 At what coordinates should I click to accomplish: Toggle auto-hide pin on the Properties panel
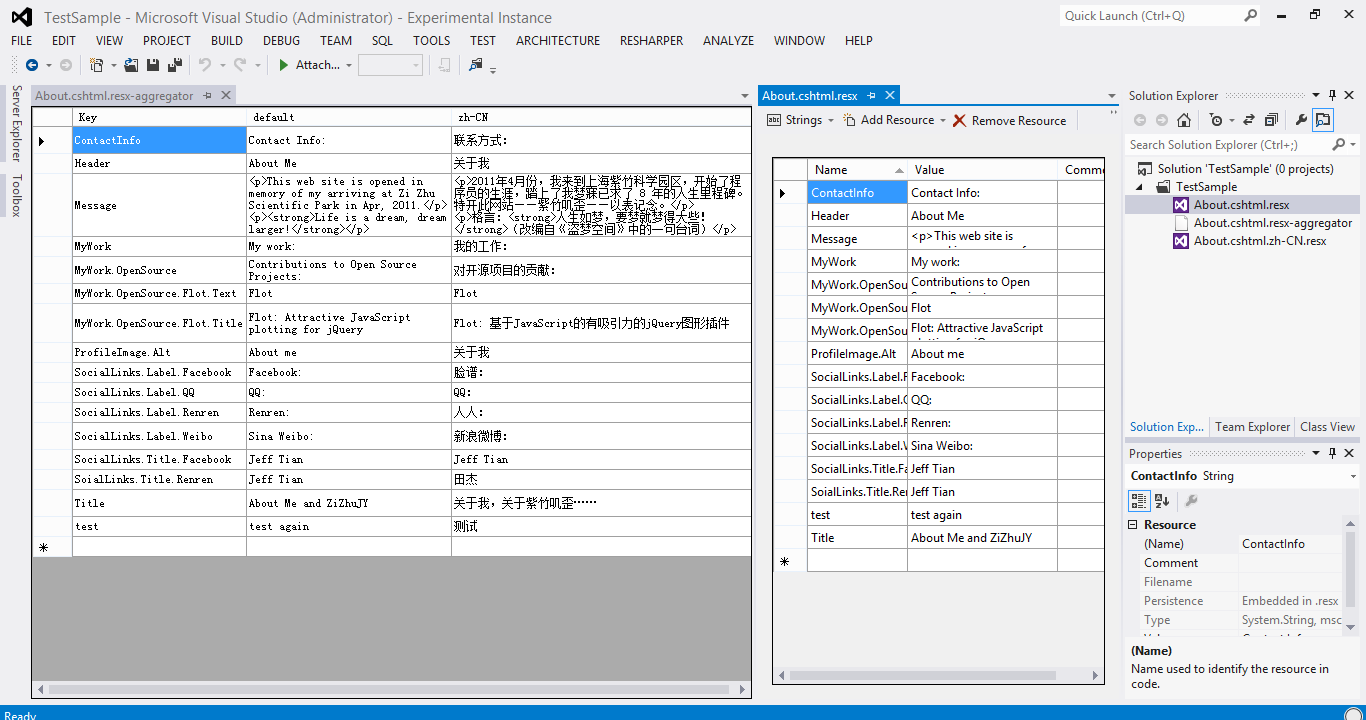[x=1332, y=454]
